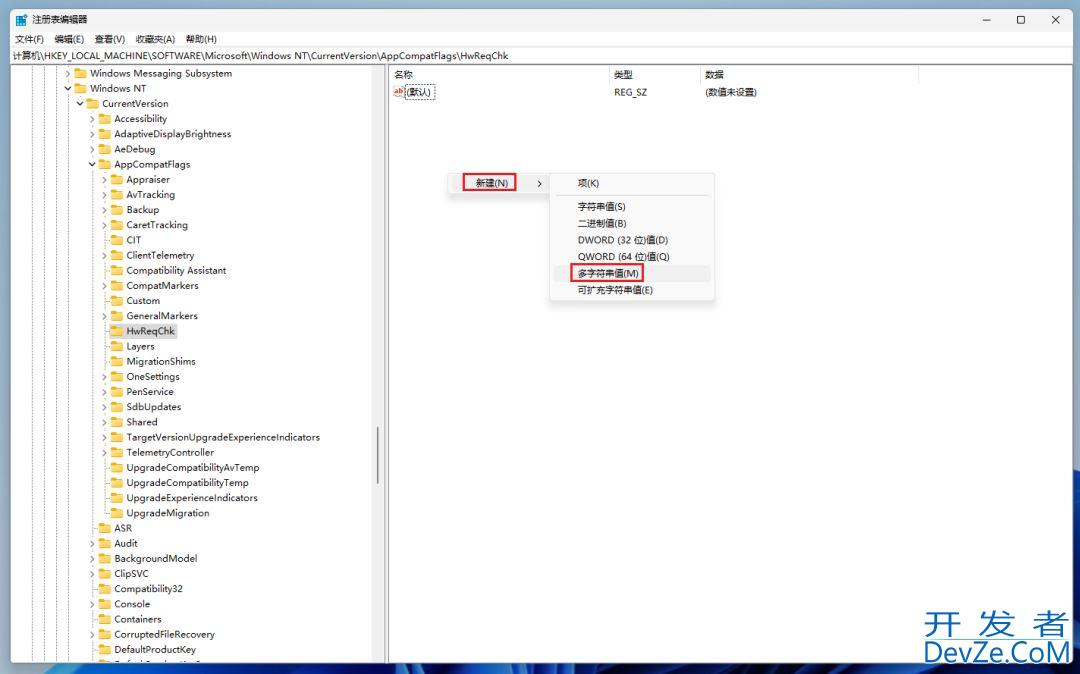The image size is (1080, 674).
Task: Open the 查看(V) menu
Action: pos(110,39)
